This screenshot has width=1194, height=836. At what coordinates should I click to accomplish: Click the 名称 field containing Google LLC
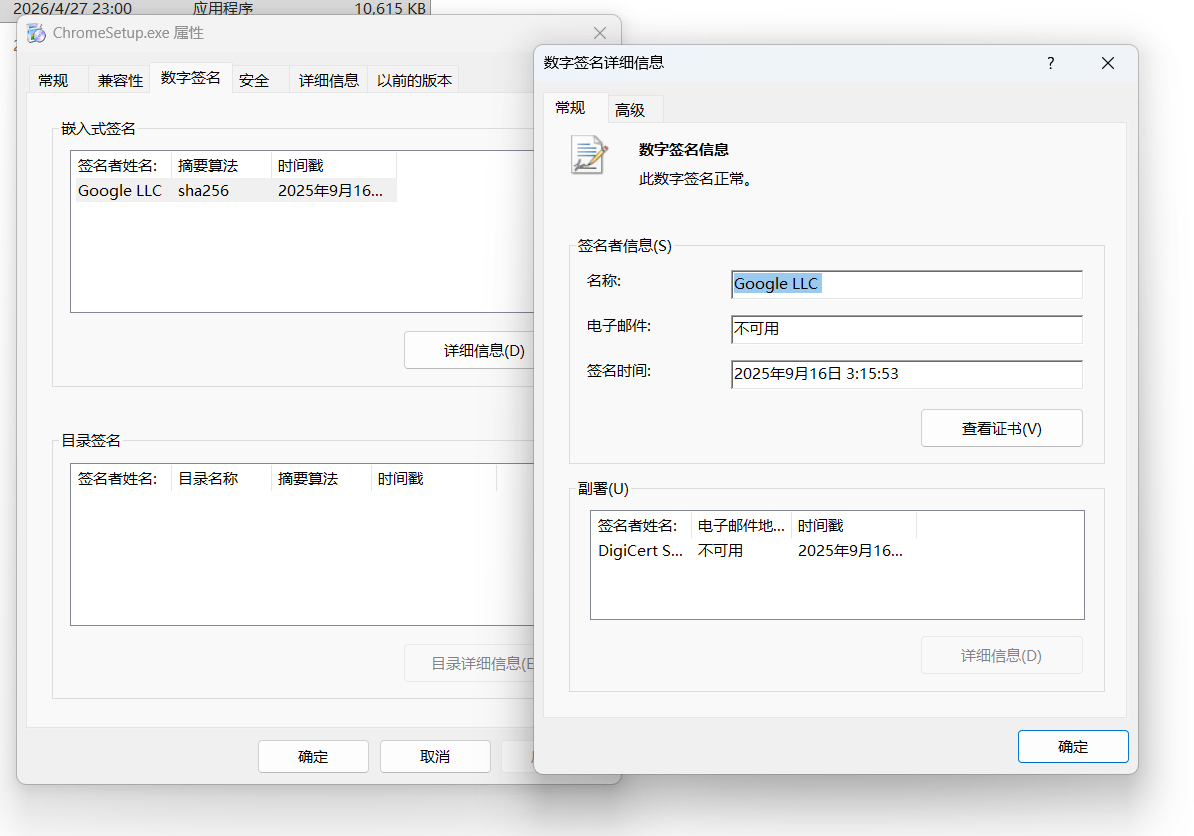(x=906, y=284)
